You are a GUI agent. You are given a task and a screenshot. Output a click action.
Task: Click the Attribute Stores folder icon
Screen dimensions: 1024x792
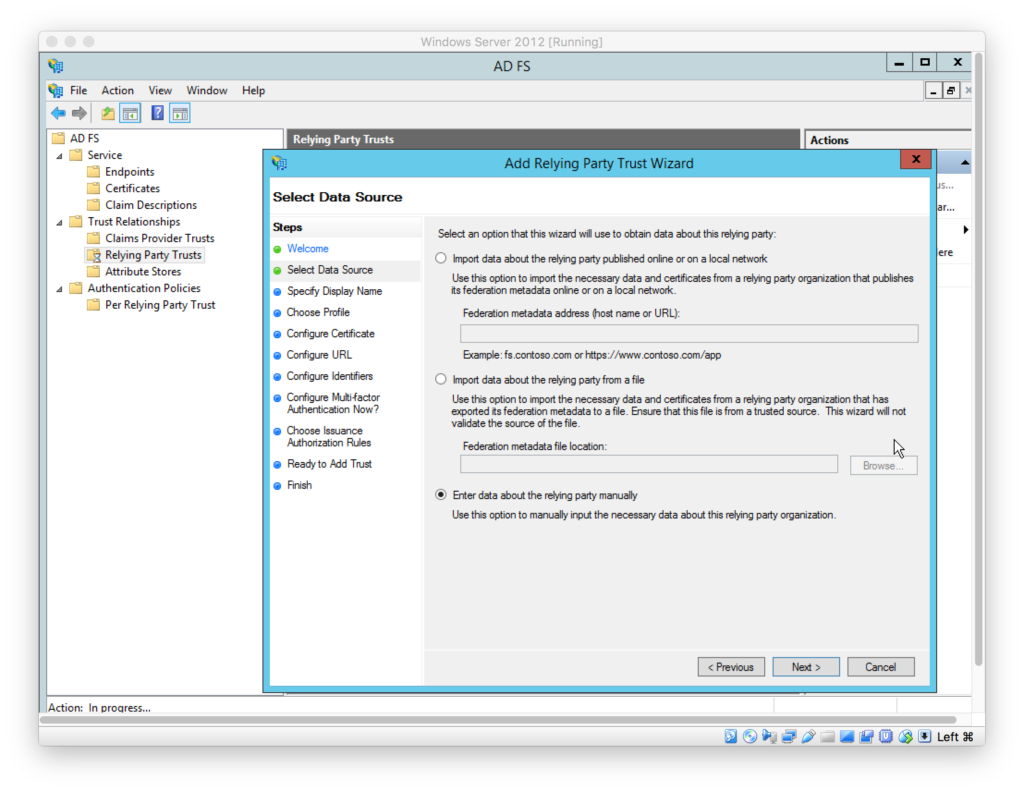coord(93,271)
